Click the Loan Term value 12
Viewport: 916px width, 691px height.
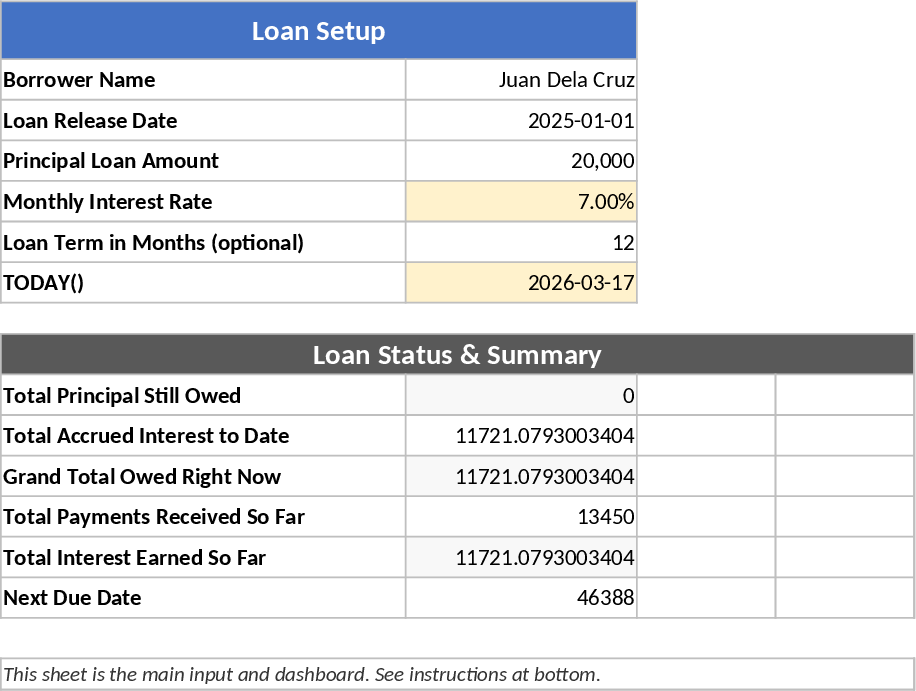click(521, 243)
